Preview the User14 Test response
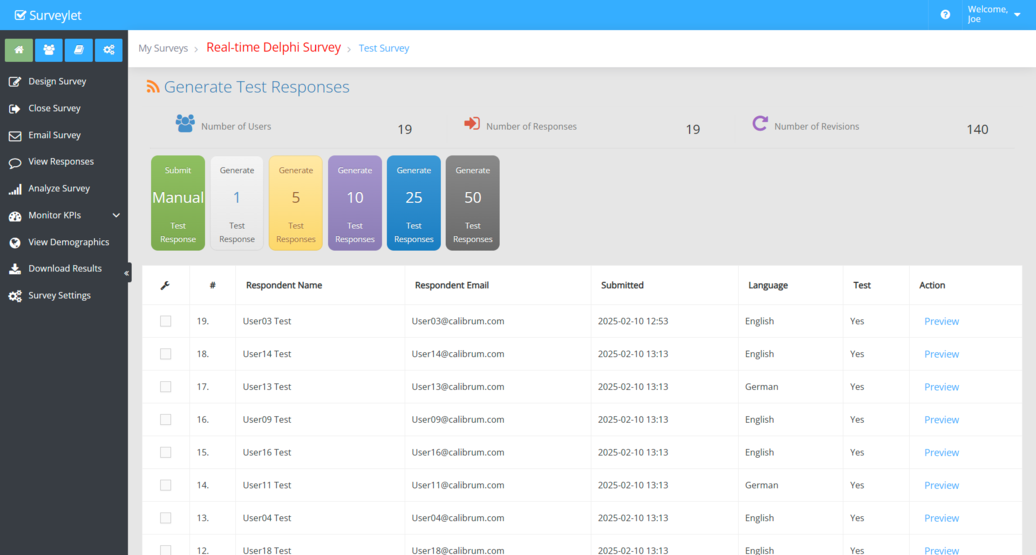Viewport: 1036px width, 555px height. [x=941, y=354]
